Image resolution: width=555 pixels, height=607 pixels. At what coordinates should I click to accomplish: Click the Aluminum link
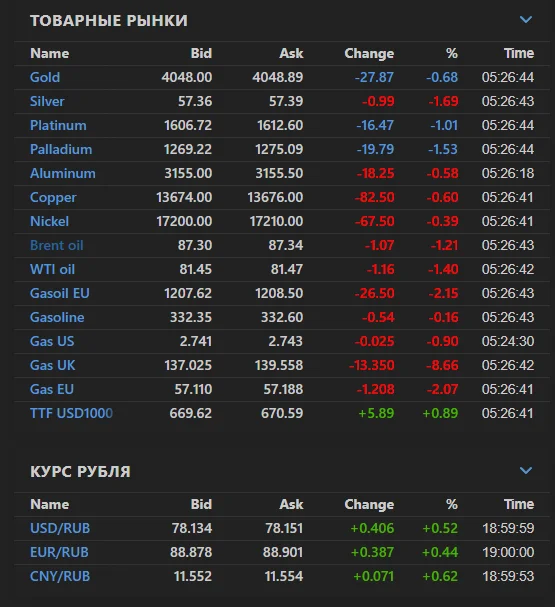(63, 173)
